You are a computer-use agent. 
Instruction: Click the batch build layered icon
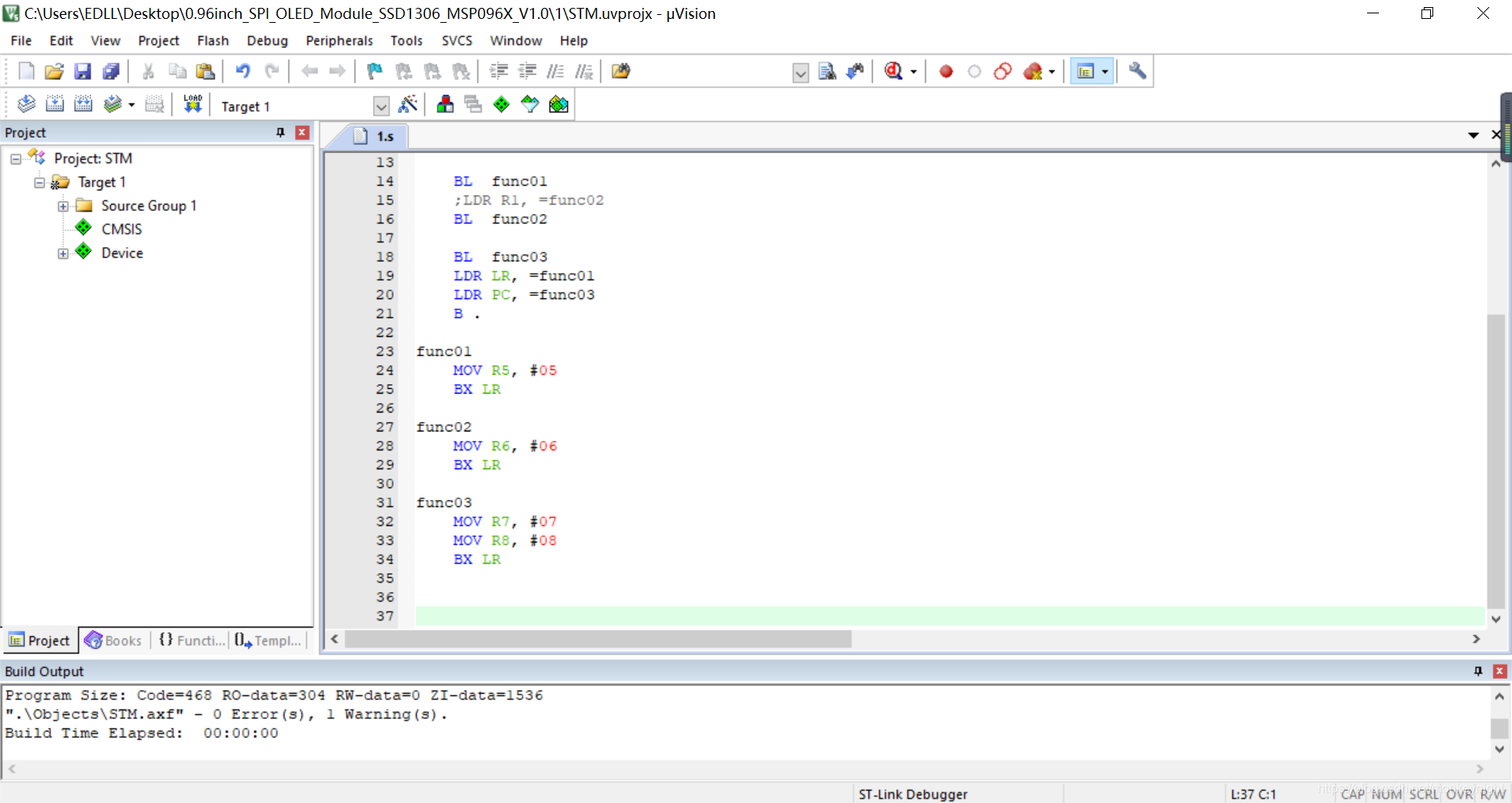pos(113,104)
